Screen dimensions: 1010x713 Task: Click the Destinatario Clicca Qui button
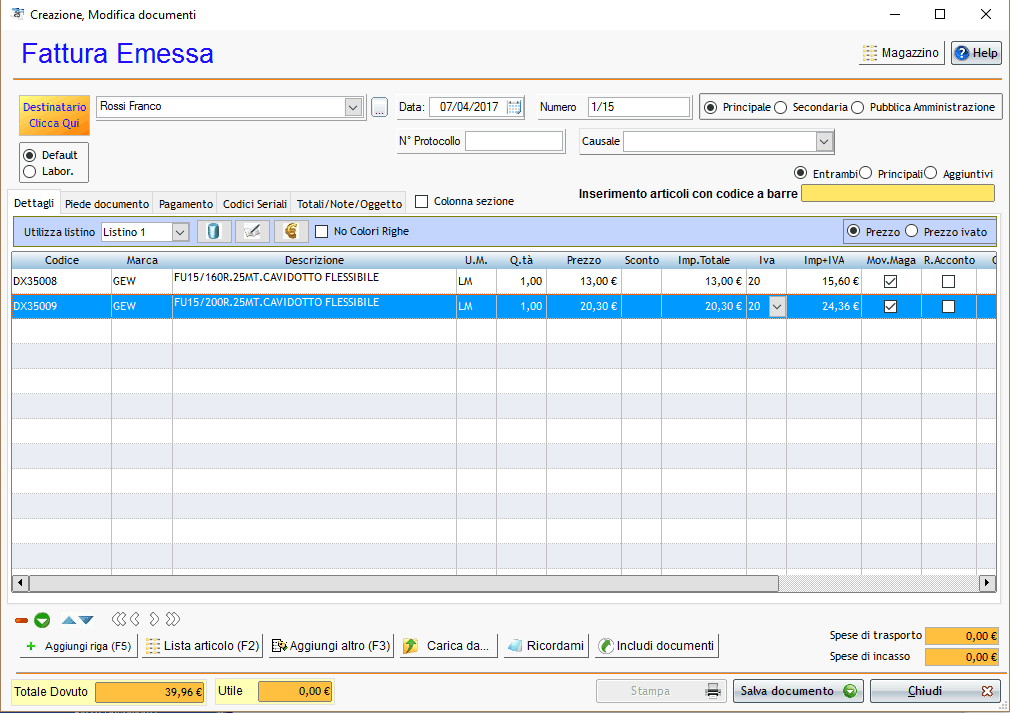[55, 115]
